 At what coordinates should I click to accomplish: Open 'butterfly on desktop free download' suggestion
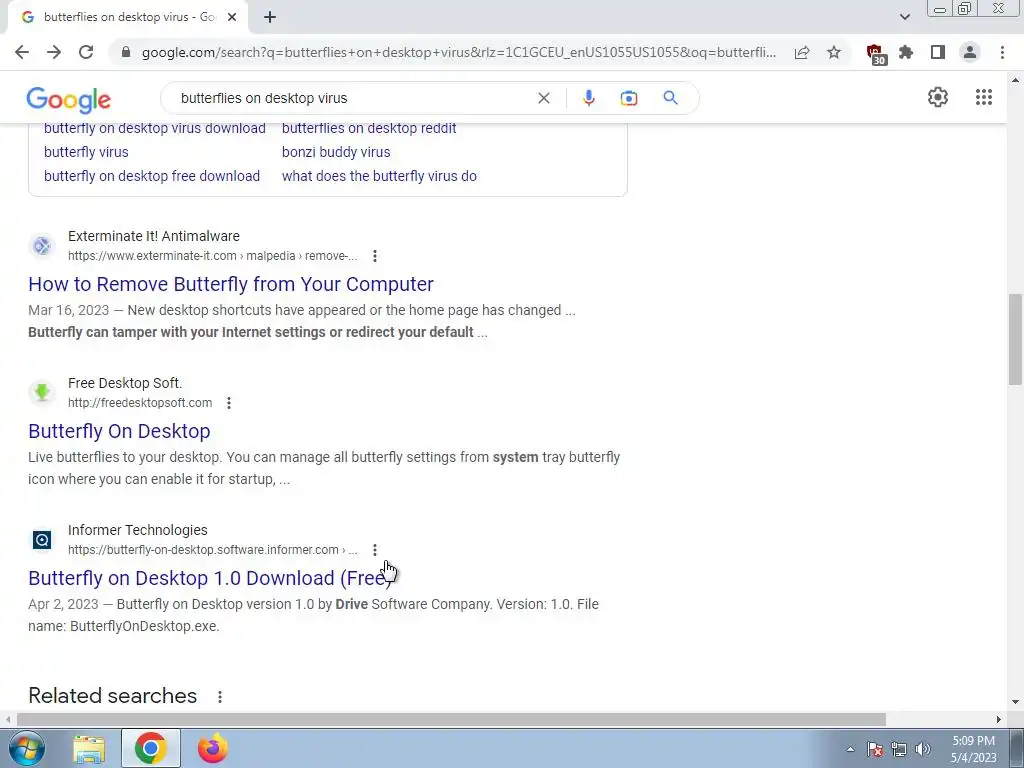152,176
